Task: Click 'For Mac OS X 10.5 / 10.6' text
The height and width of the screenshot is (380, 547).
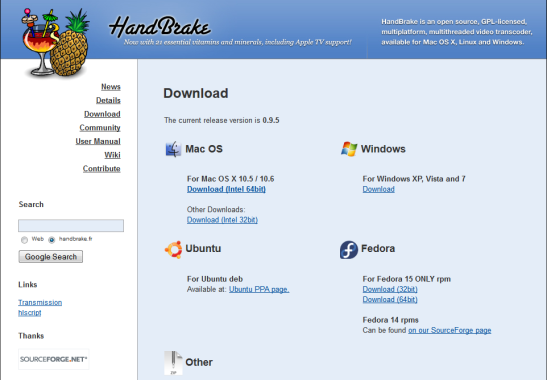Action: tap(231, 179)
